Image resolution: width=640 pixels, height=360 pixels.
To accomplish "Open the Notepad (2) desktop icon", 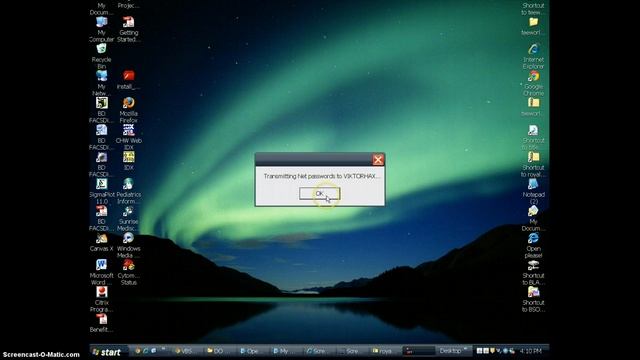I will [x=533, y=191].
